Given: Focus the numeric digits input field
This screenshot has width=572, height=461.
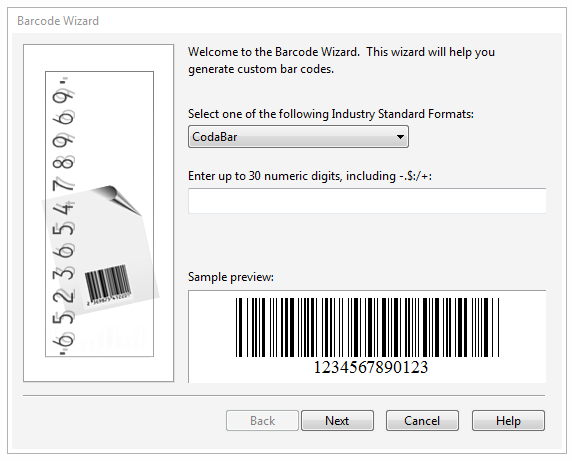Looking at the screenshot, I should tap(367, 201).
